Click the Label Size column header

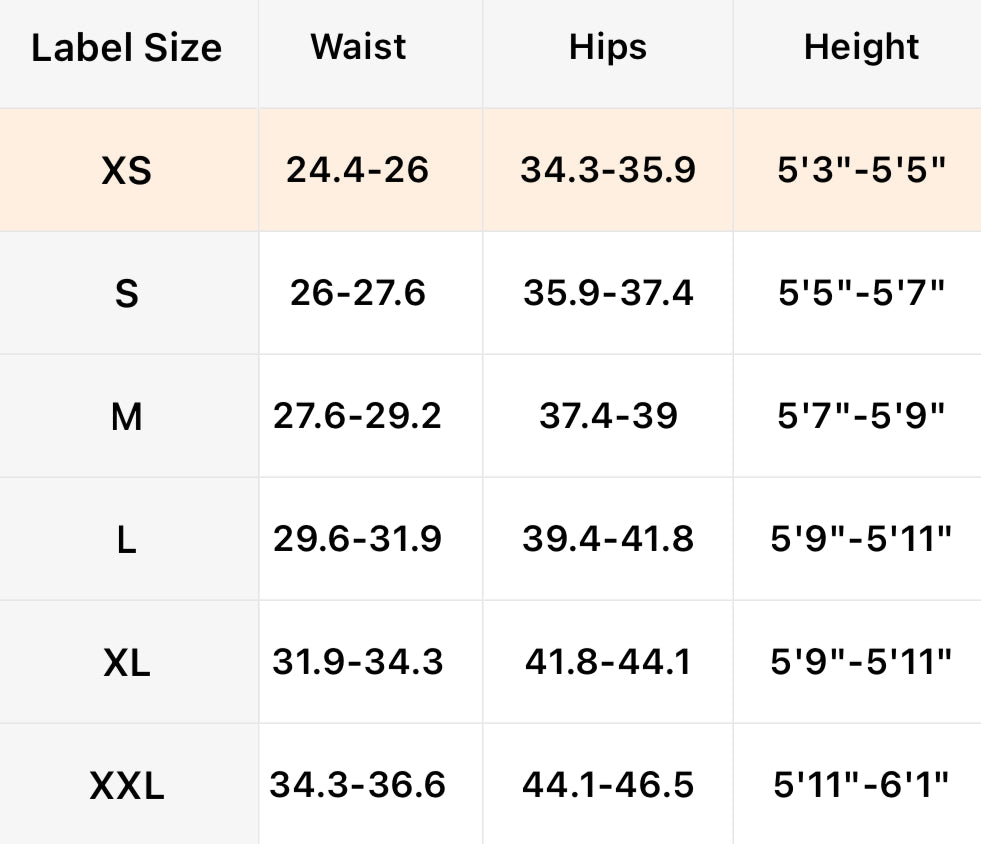(x=127, y=48)
